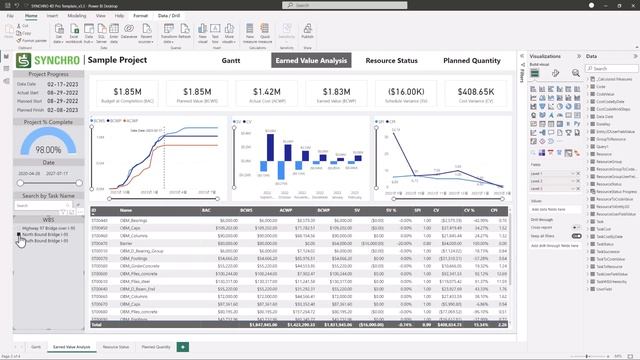Create a New measure
The height and width of the screenshot is (360, 640).
tap(249, 33)
